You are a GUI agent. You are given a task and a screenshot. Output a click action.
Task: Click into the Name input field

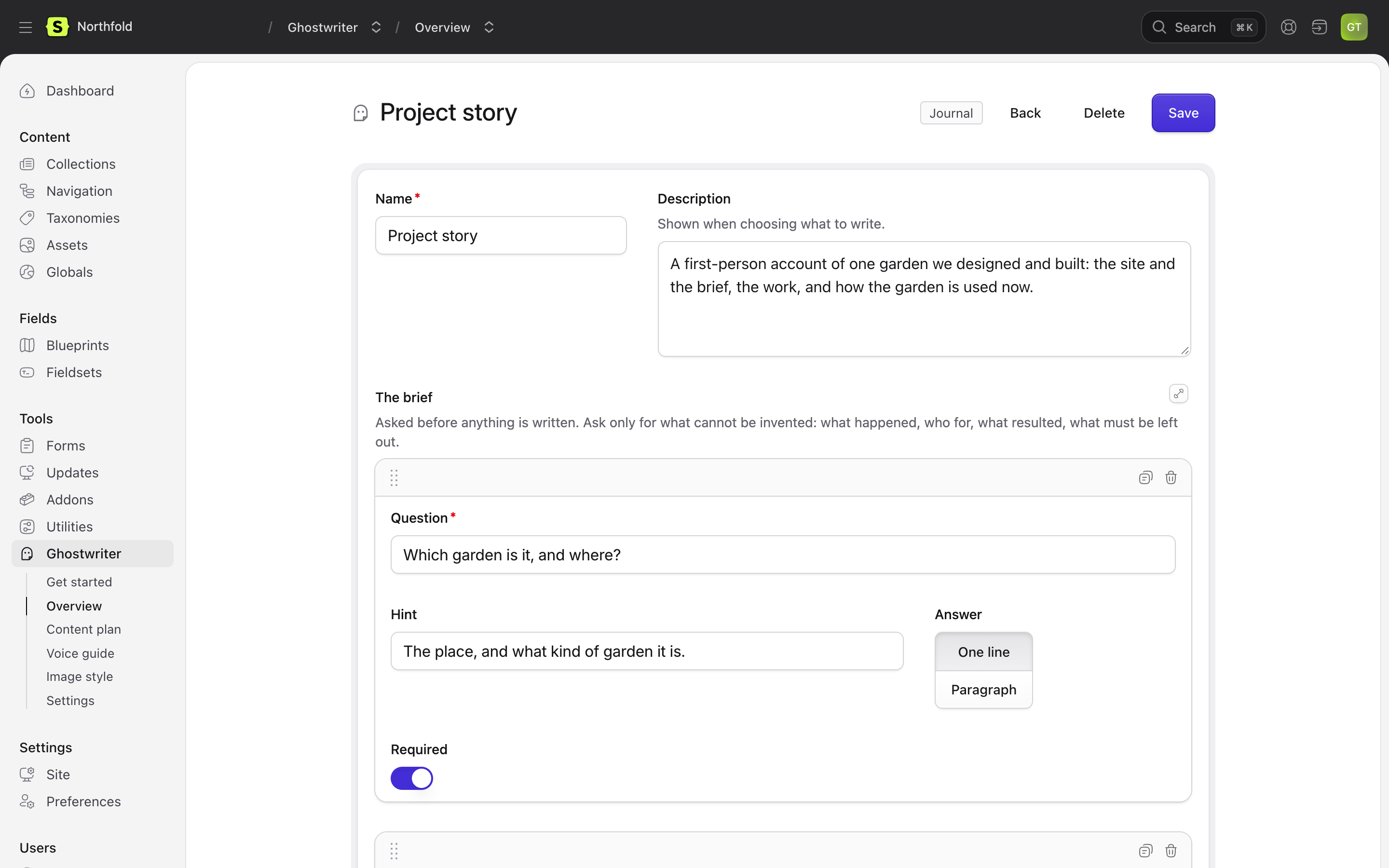tap(501, 235)
